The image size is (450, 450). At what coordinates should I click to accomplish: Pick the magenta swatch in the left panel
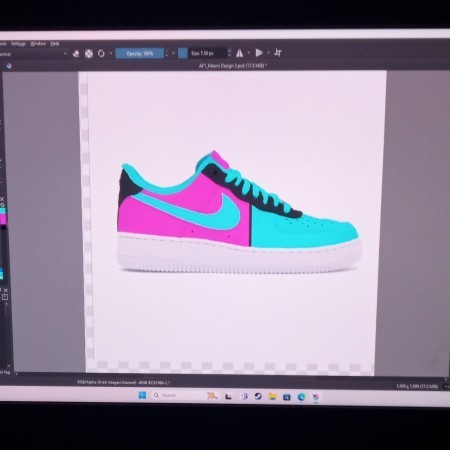coord(3,219)
